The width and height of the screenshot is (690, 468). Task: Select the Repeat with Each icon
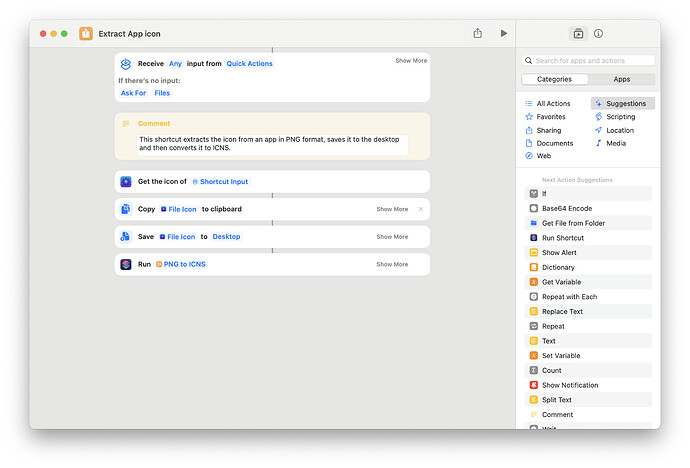533,296
